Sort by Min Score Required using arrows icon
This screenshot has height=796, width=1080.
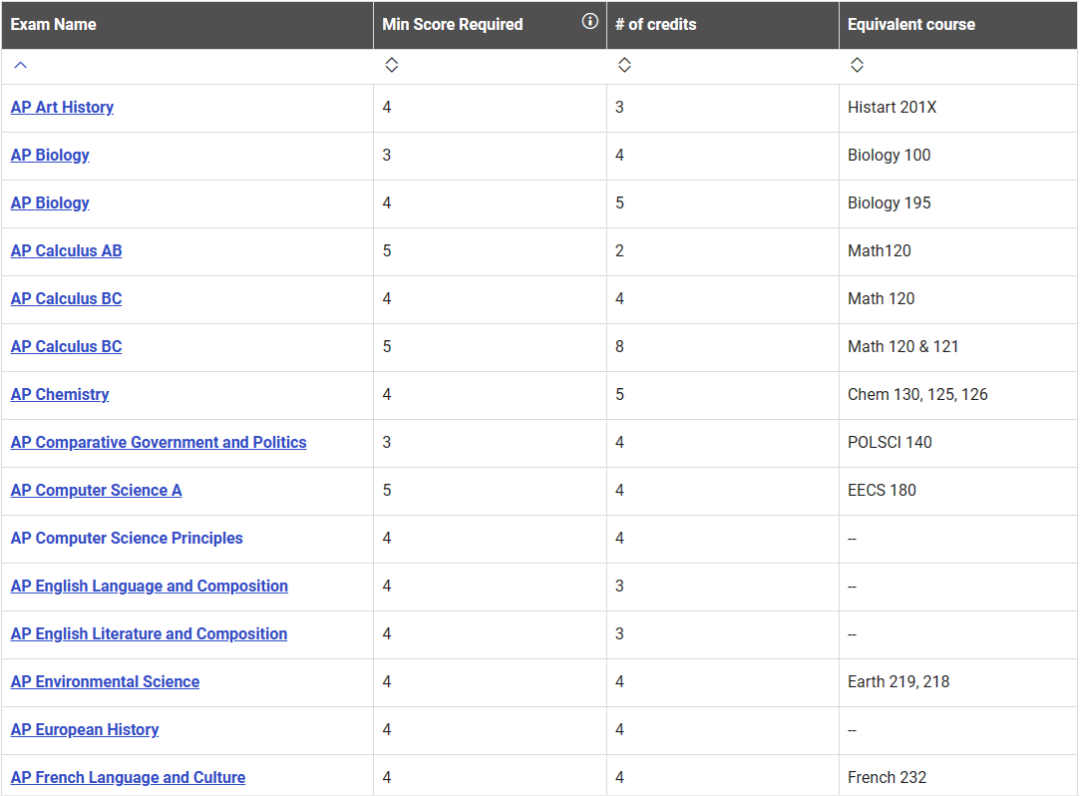(x=391, y=66)
